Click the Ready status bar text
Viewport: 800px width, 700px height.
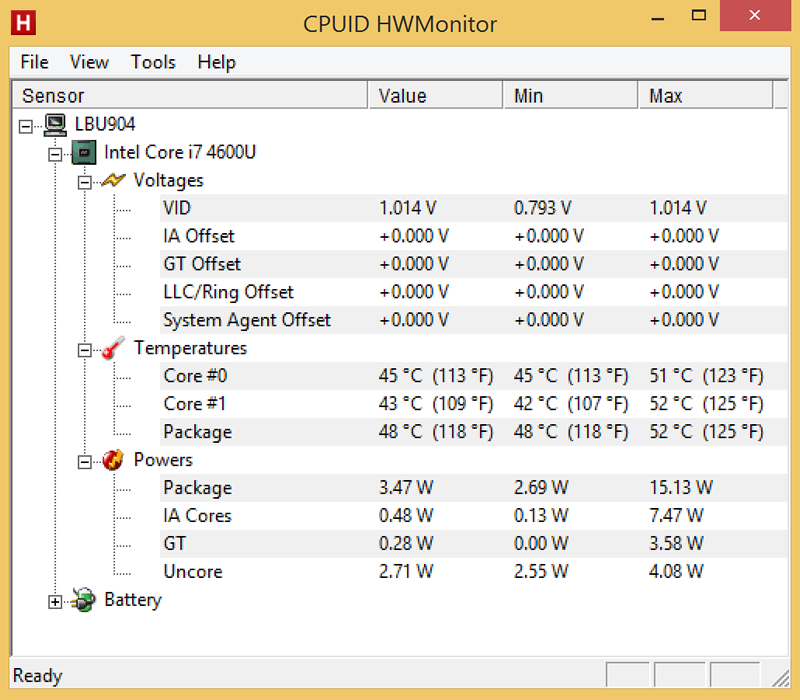(38, 676)
